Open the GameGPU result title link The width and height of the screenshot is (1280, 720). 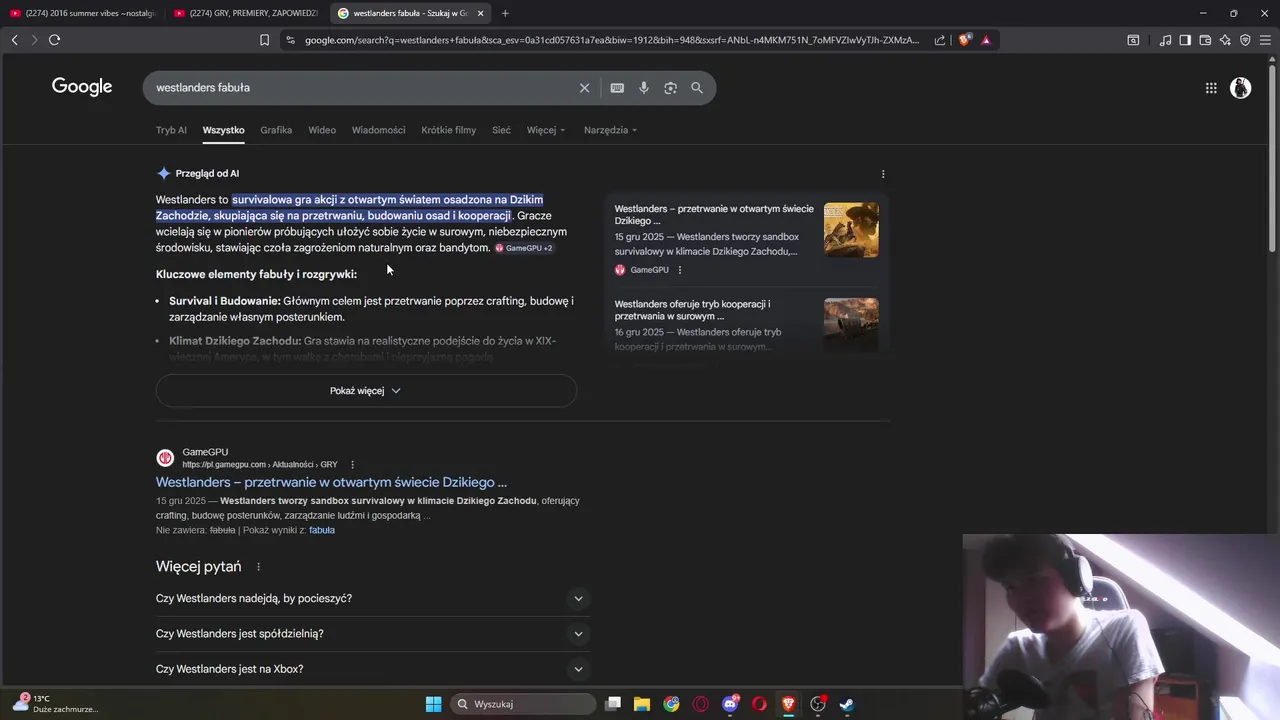(331, 482)
